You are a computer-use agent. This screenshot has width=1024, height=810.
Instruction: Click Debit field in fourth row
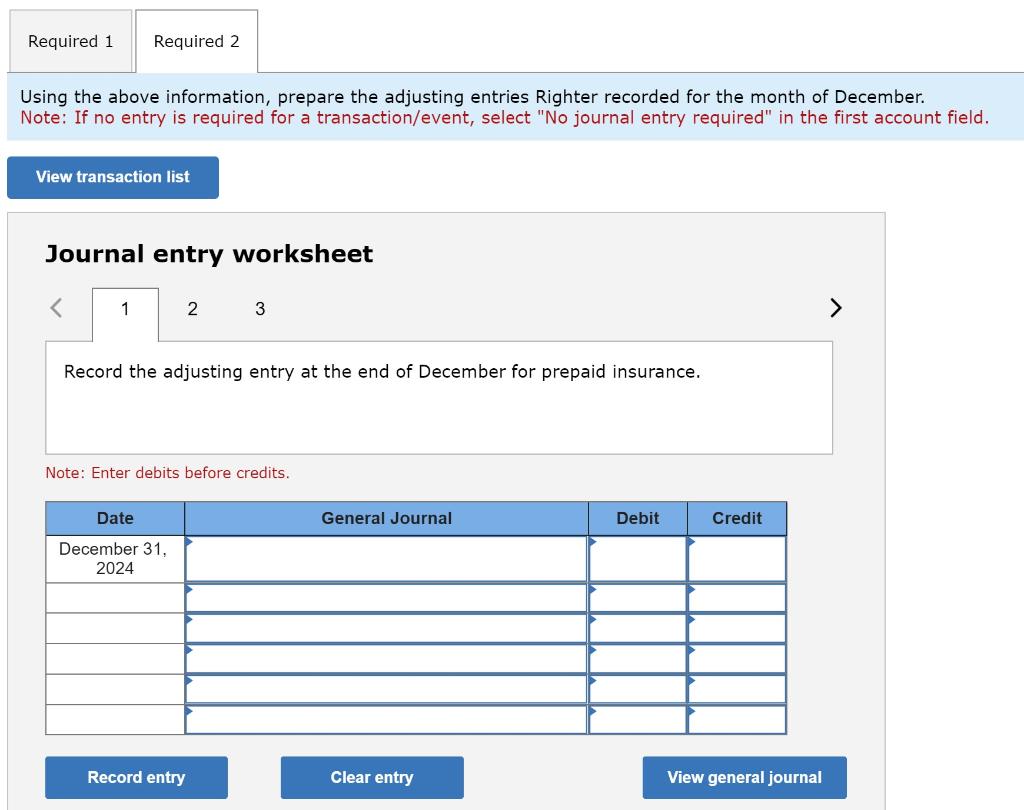(x=638, y=659)
